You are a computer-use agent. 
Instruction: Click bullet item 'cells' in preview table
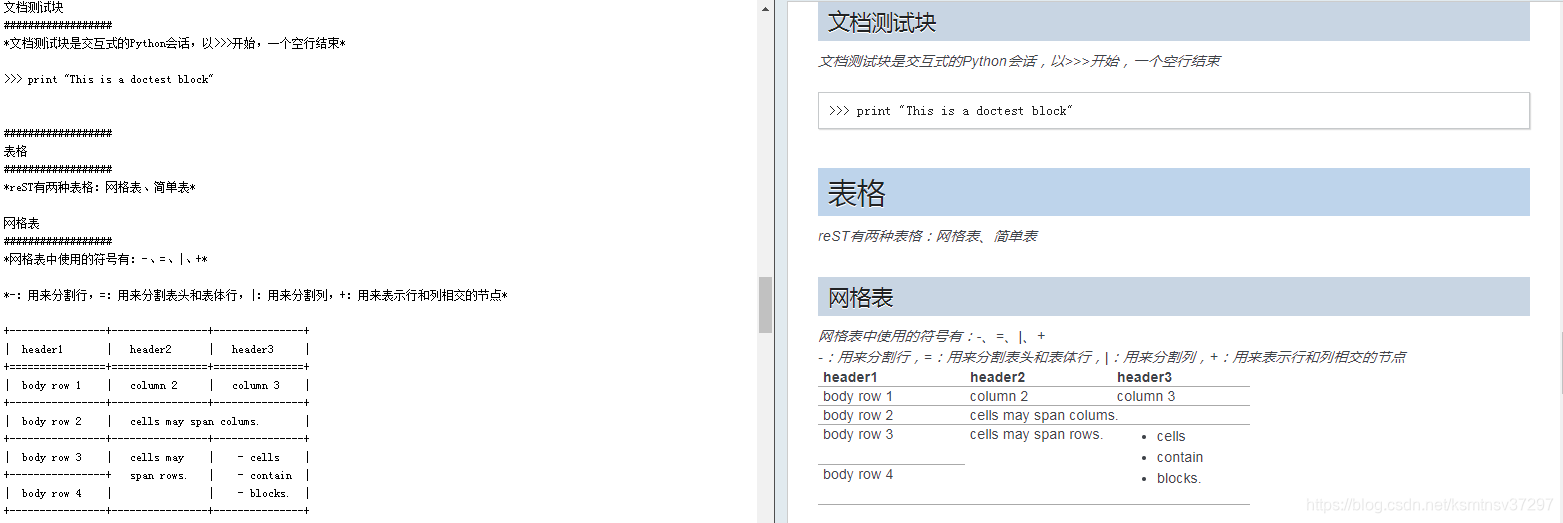(1171, 436)
